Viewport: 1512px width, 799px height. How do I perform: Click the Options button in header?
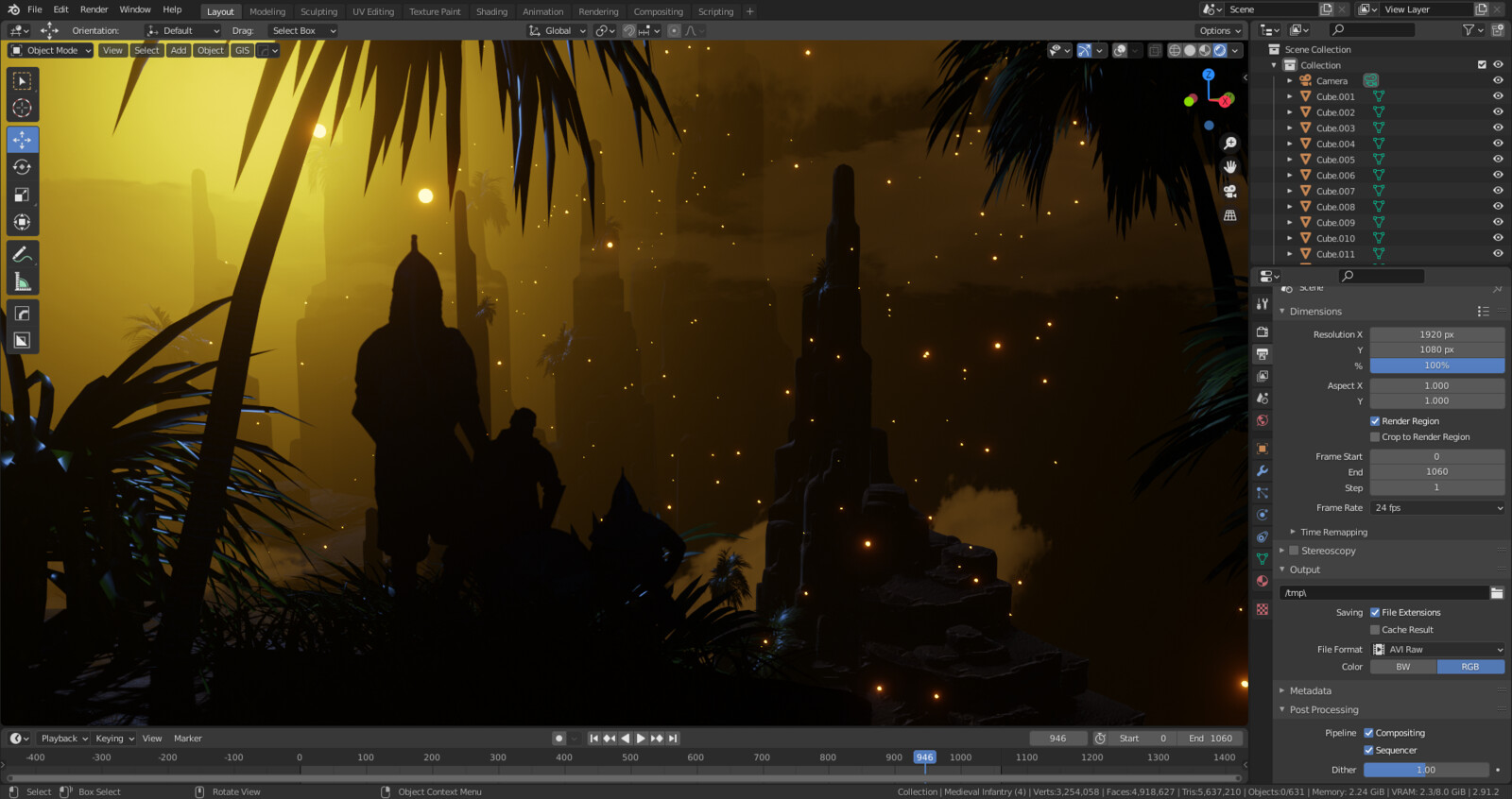(1220, 30)
